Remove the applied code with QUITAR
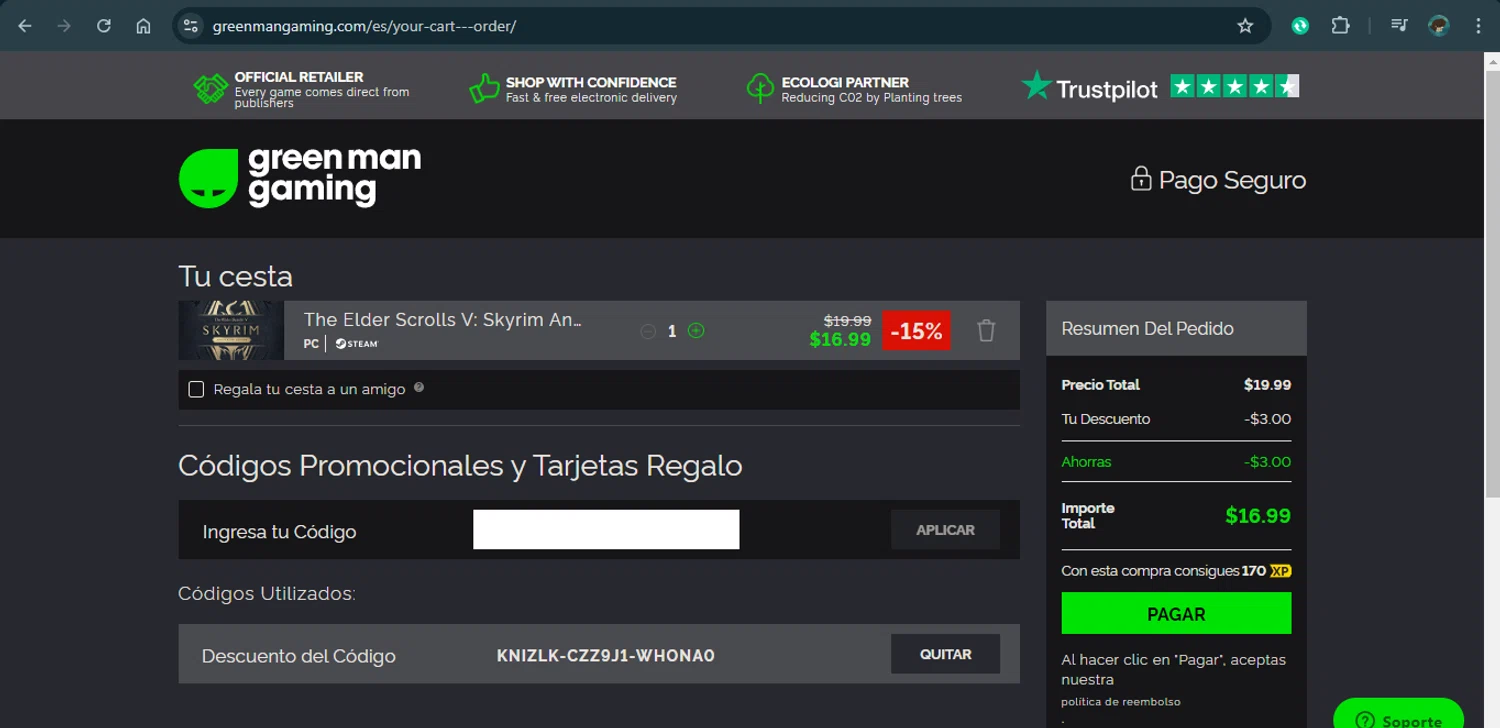 coord(945,654)
